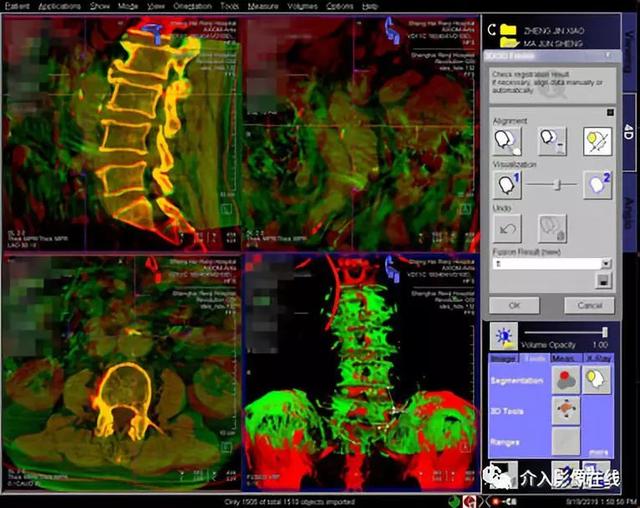Click the 'more' link in the Tools panel

598,452
